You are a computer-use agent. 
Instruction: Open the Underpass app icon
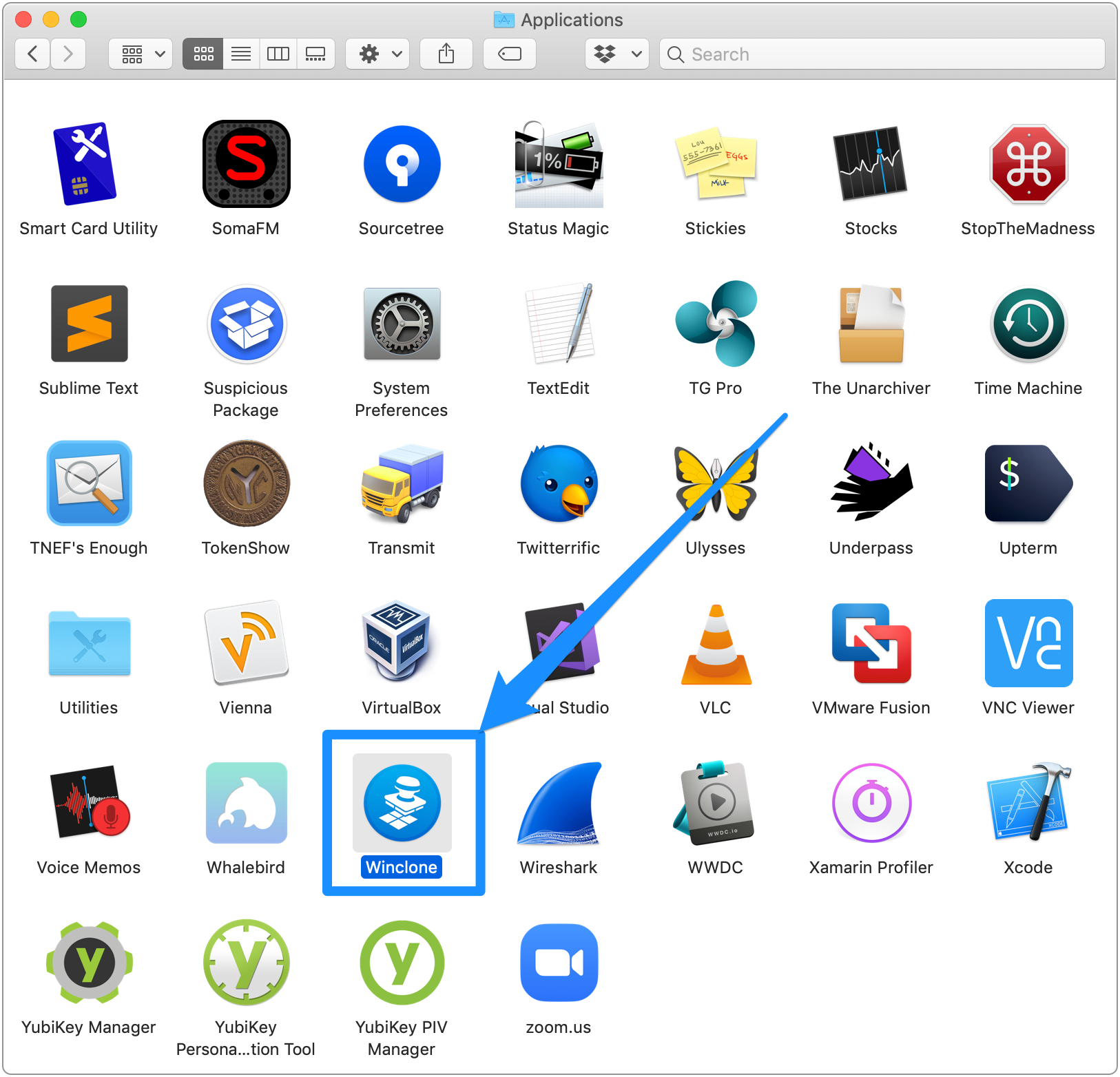tap(871, 482)
